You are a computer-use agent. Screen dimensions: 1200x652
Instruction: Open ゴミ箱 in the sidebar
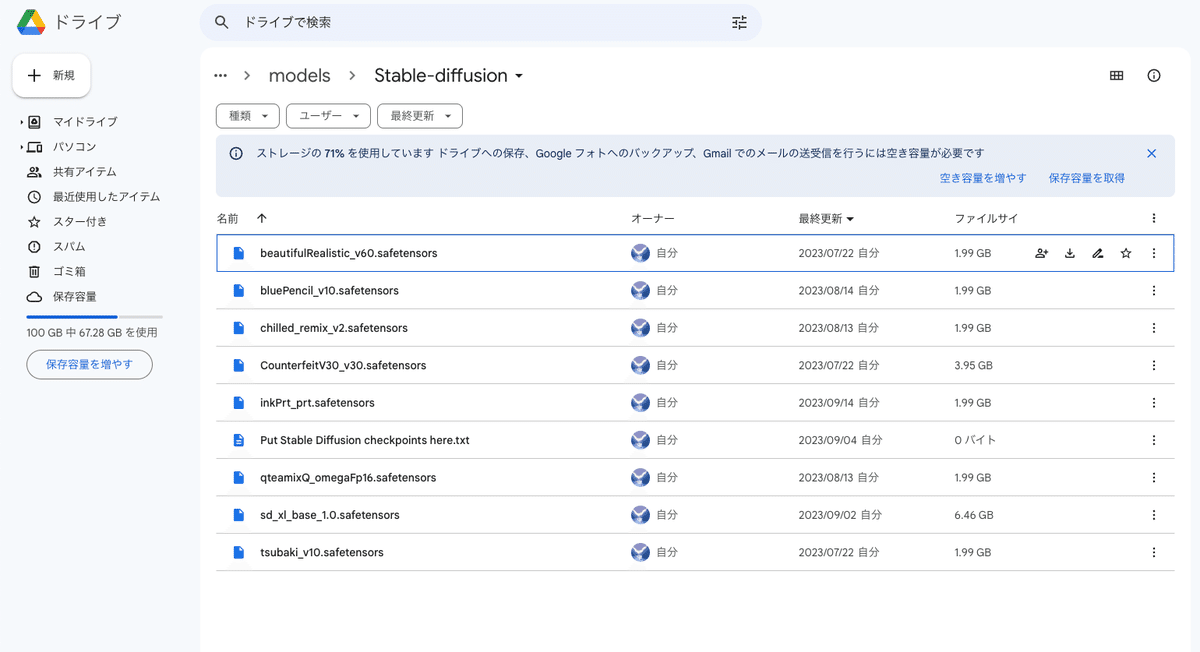(69, 272)
